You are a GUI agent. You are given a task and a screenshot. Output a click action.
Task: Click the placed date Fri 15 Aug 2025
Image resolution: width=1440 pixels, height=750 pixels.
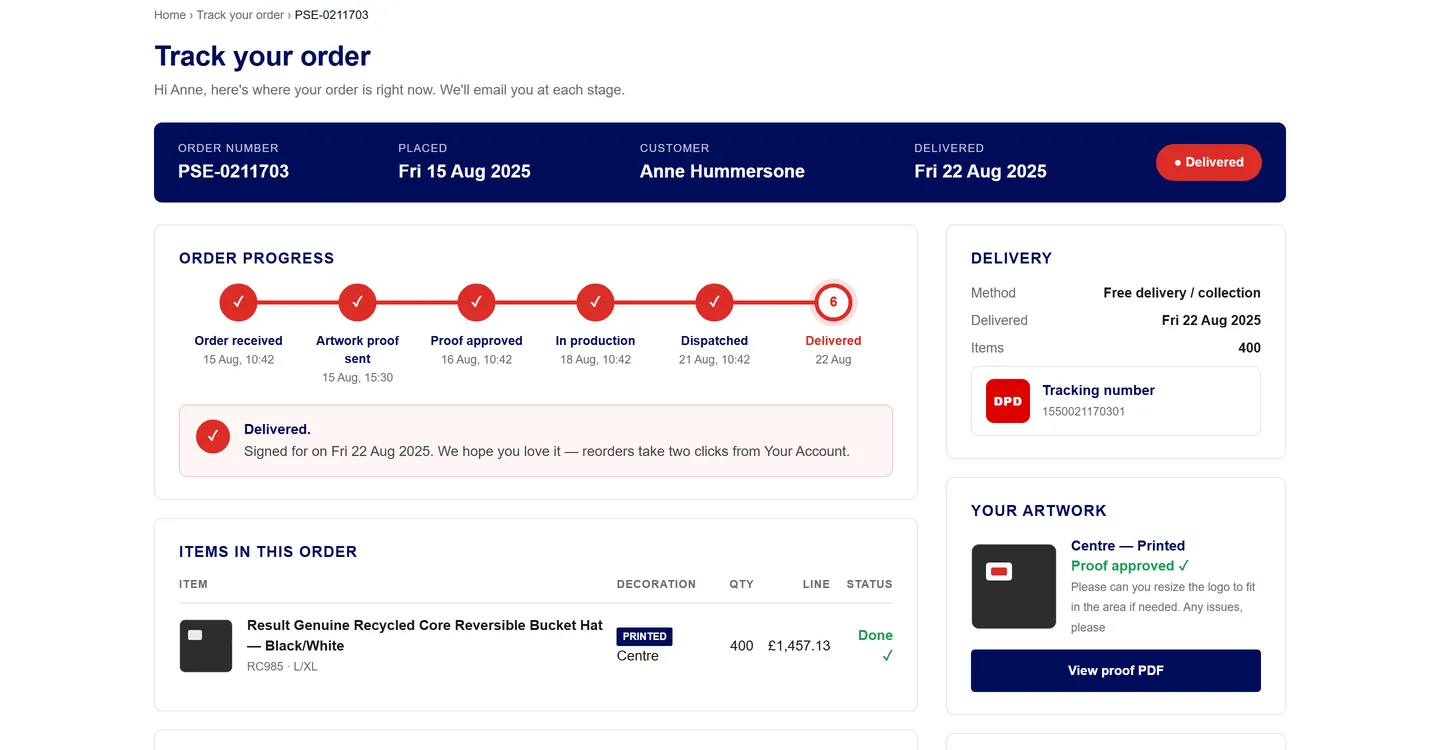[x=464, y=171]
